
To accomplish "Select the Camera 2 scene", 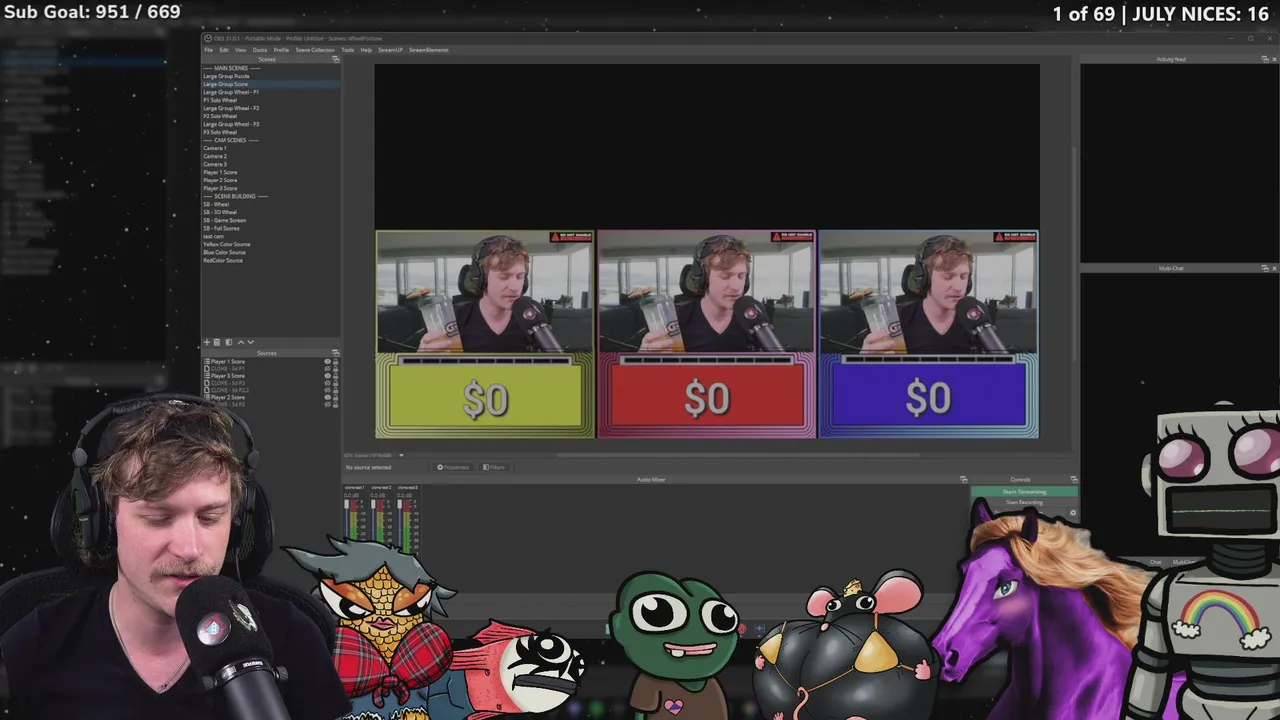I will pos(270,156).
